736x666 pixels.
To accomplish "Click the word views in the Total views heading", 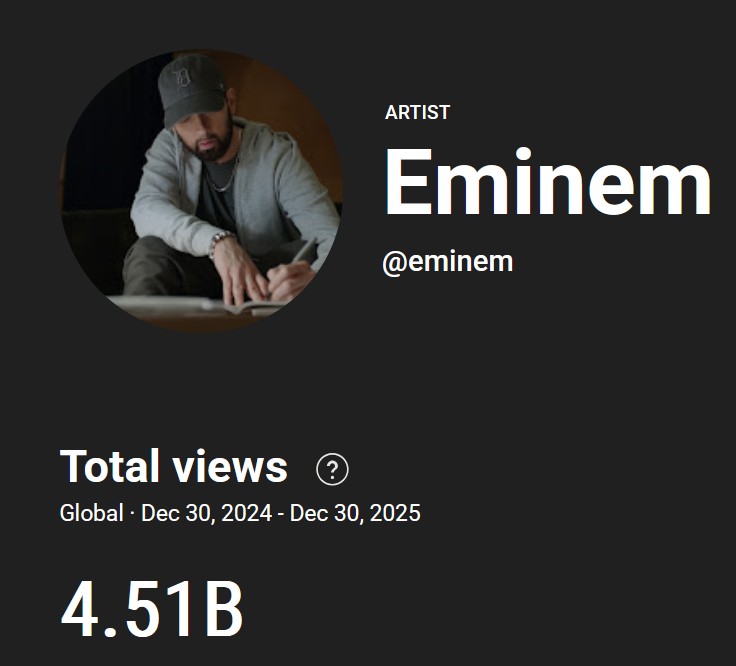I will (230, 467).
